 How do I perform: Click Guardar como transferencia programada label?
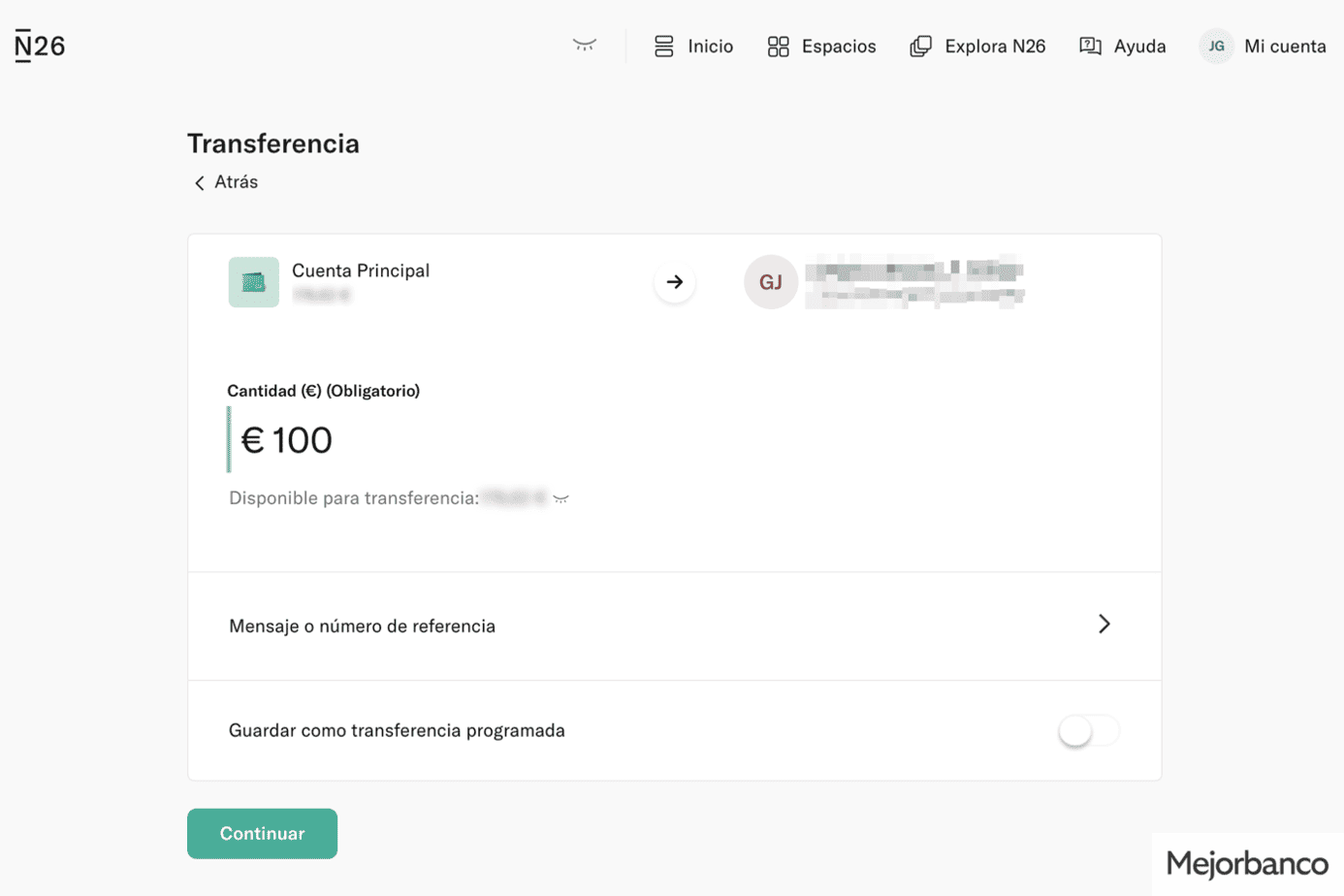tap(397, 731)
